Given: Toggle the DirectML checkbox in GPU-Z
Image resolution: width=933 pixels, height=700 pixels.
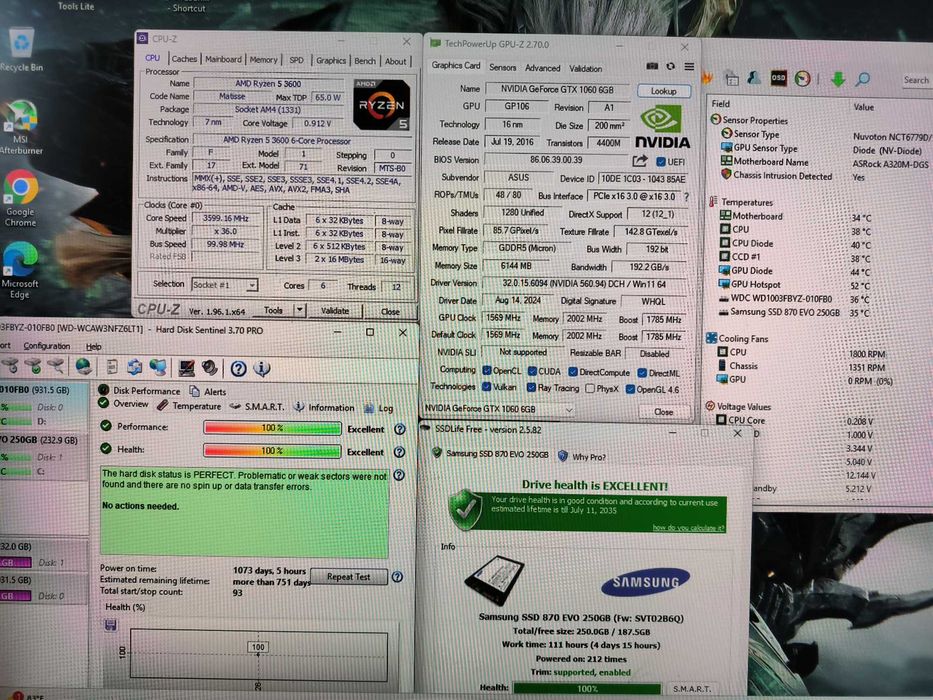Looking at the screenshot, I should tap(642, 373).
